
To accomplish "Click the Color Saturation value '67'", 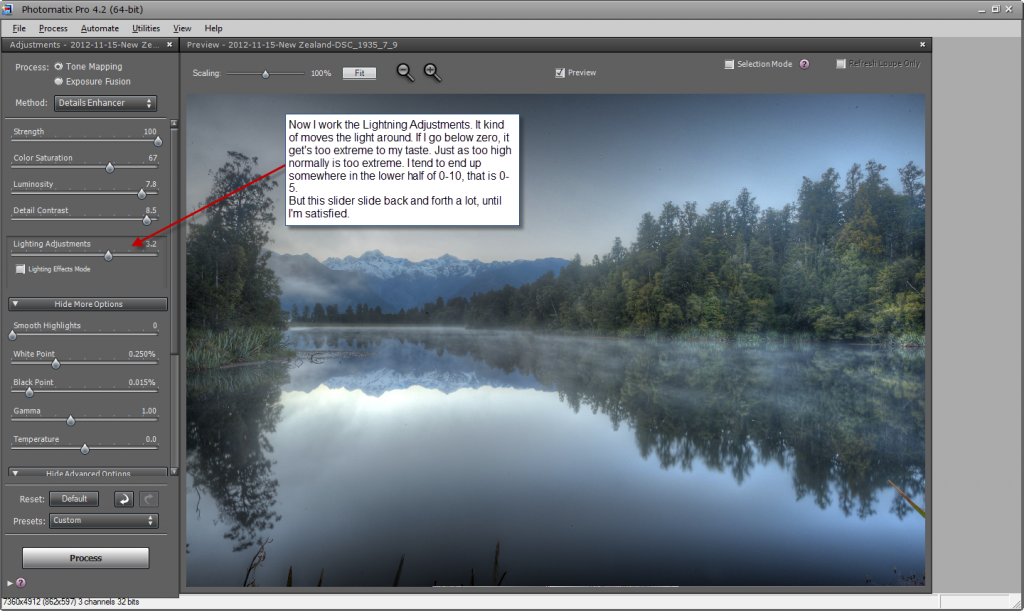I will 153,158.
